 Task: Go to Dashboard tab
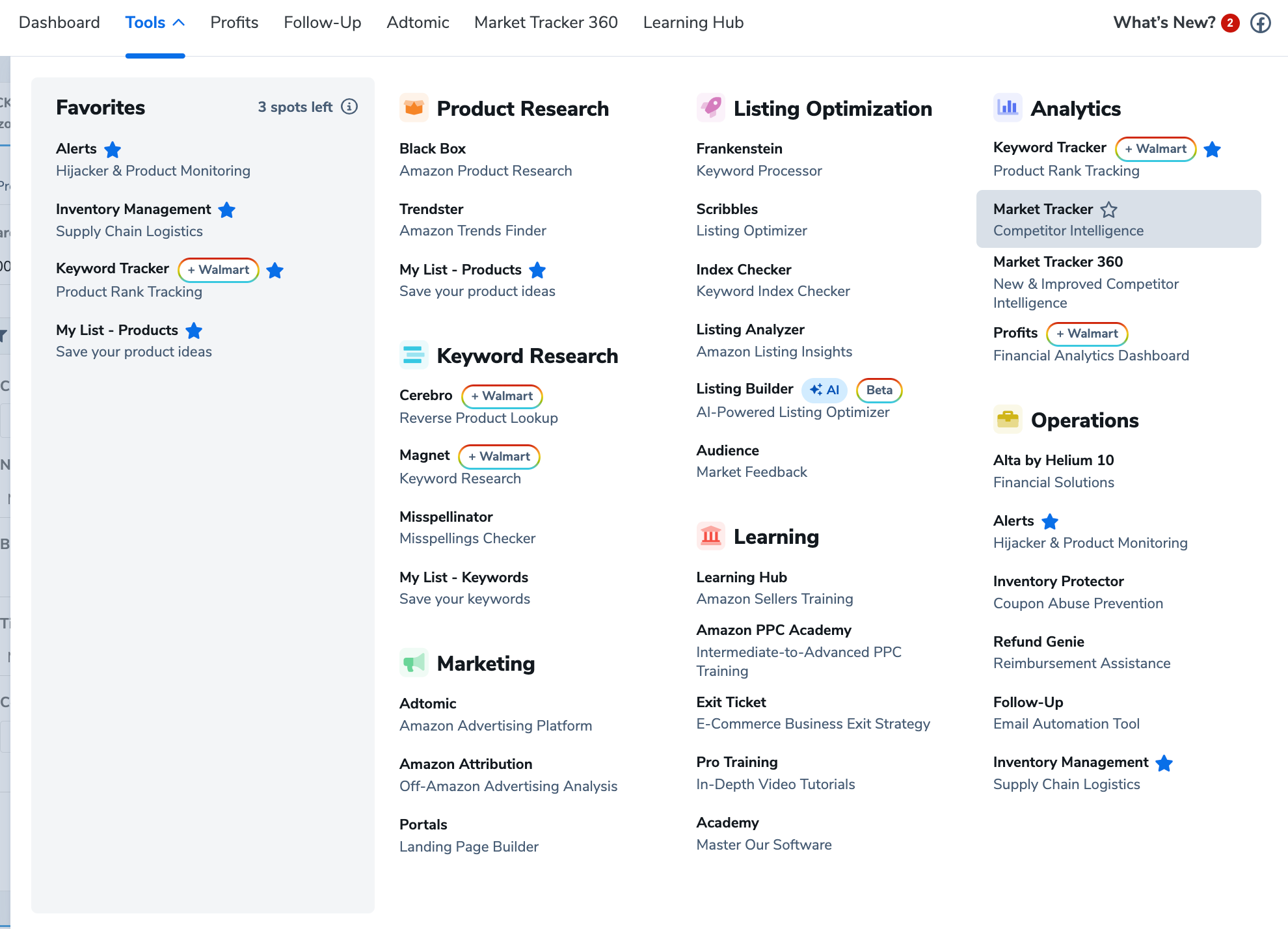pyautogui.click(x=59, y=23)
